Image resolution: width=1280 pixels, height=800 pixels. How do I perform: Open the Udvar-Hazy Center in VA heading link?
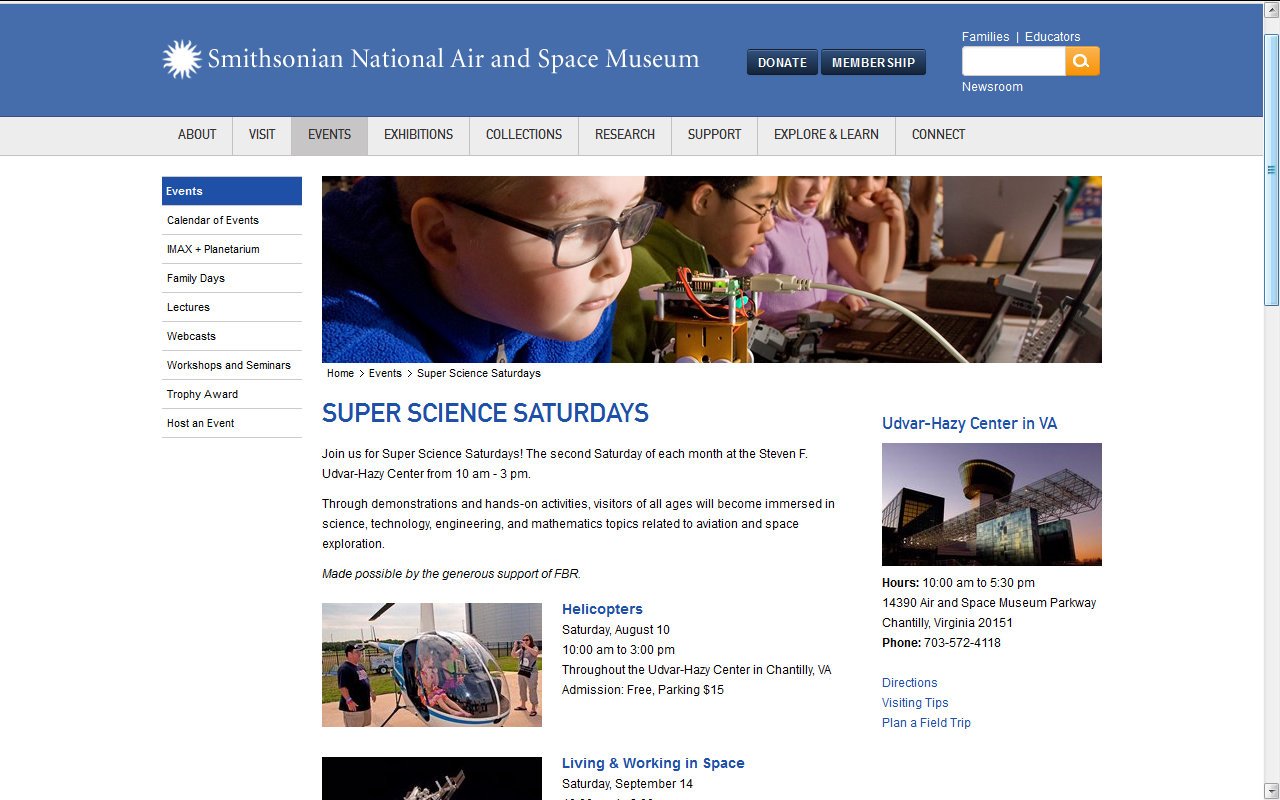pos(969,423)
